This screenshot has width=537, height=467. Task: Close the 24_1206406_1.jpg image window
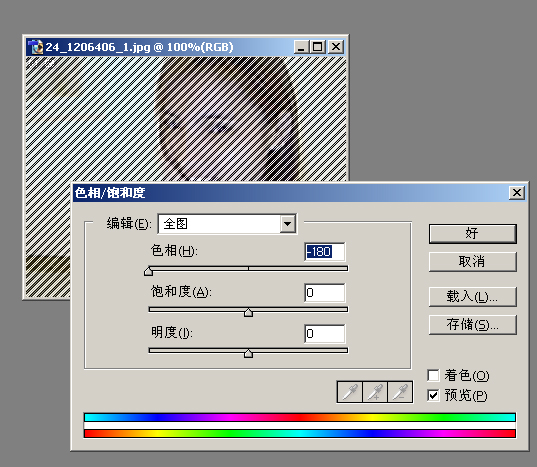(336, 47)
